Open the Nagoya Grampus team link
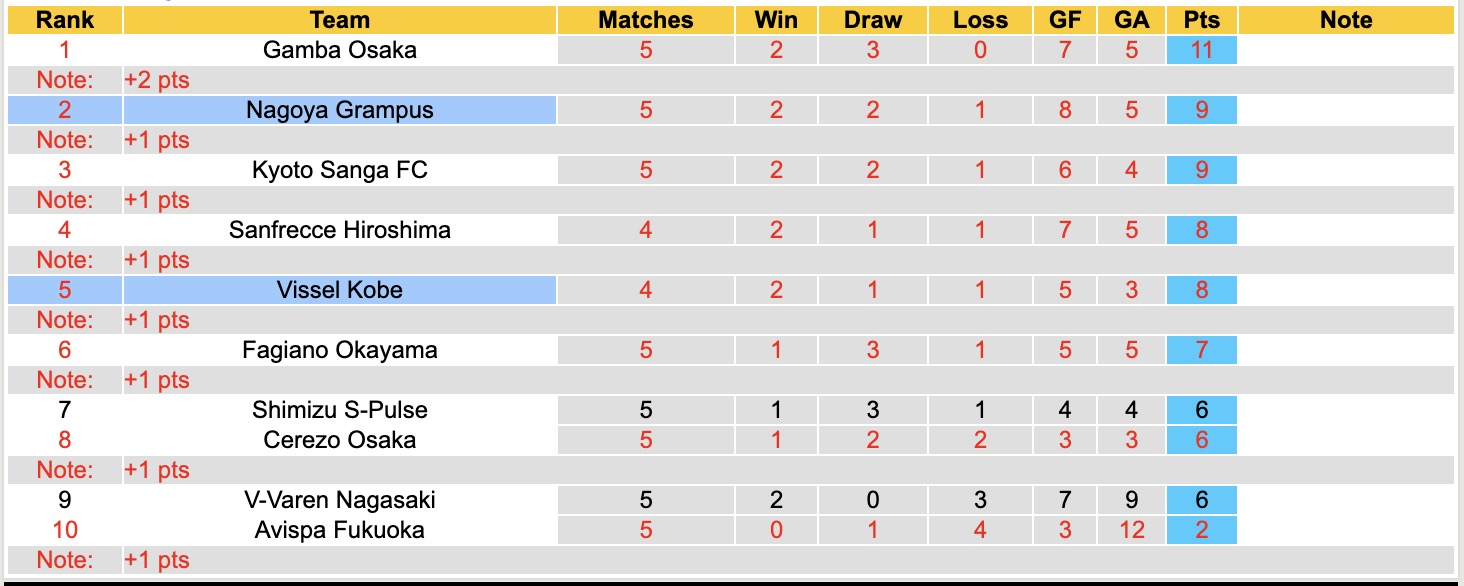The width and height of the screenshot is (1464, 586). coord(340,110)
